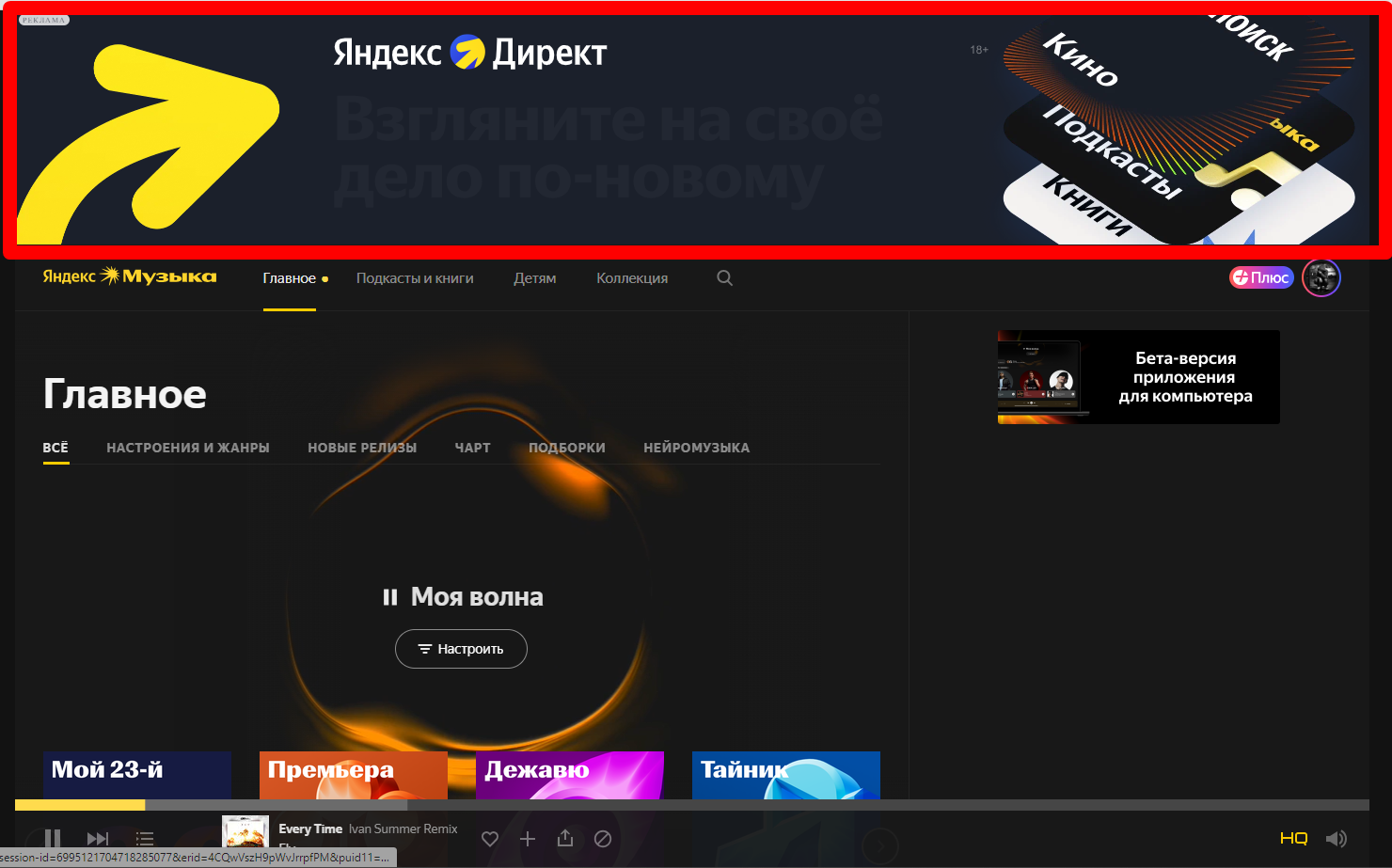Click the Моя волна title
This screenshot has height=868, width=1392.
(477, 597)
